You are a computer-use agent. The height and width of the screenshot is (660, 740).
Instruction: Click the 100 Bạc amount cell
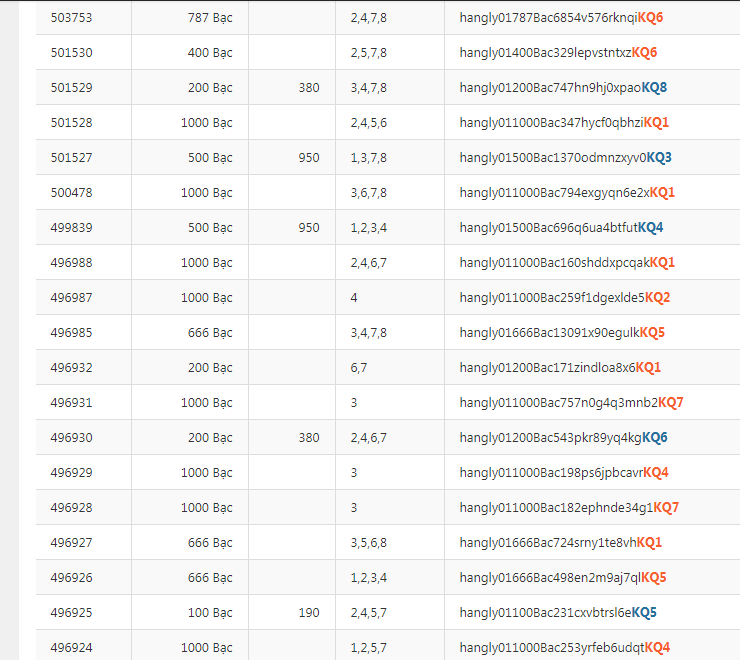[210, 613]
